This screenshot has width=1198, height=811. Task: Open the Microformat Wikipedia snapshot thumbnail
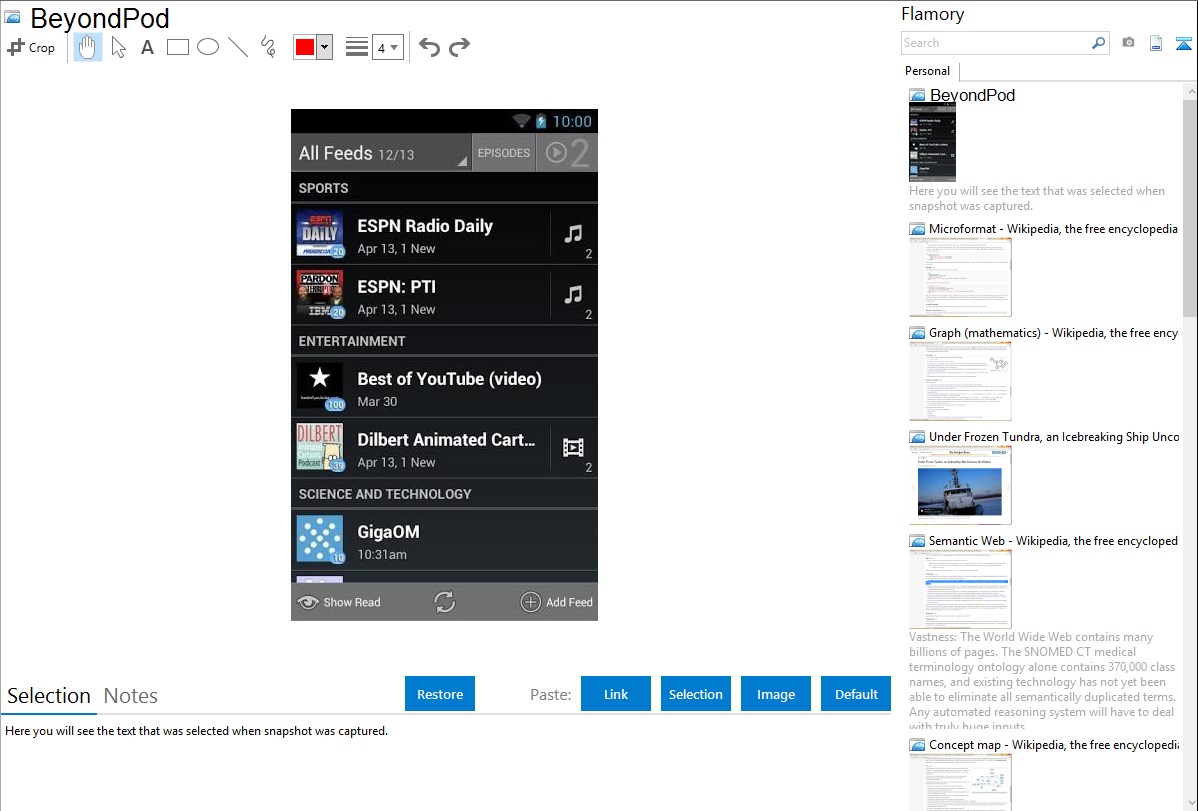pos(960,277)
